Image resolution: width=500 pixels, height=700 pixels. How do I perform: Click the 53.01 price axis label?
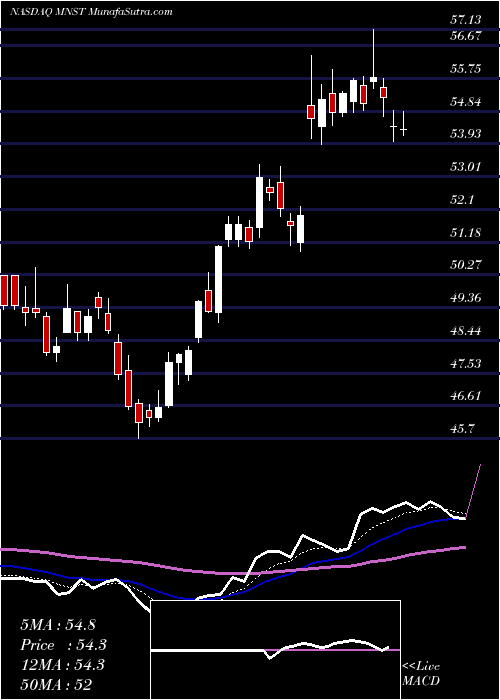466,167
